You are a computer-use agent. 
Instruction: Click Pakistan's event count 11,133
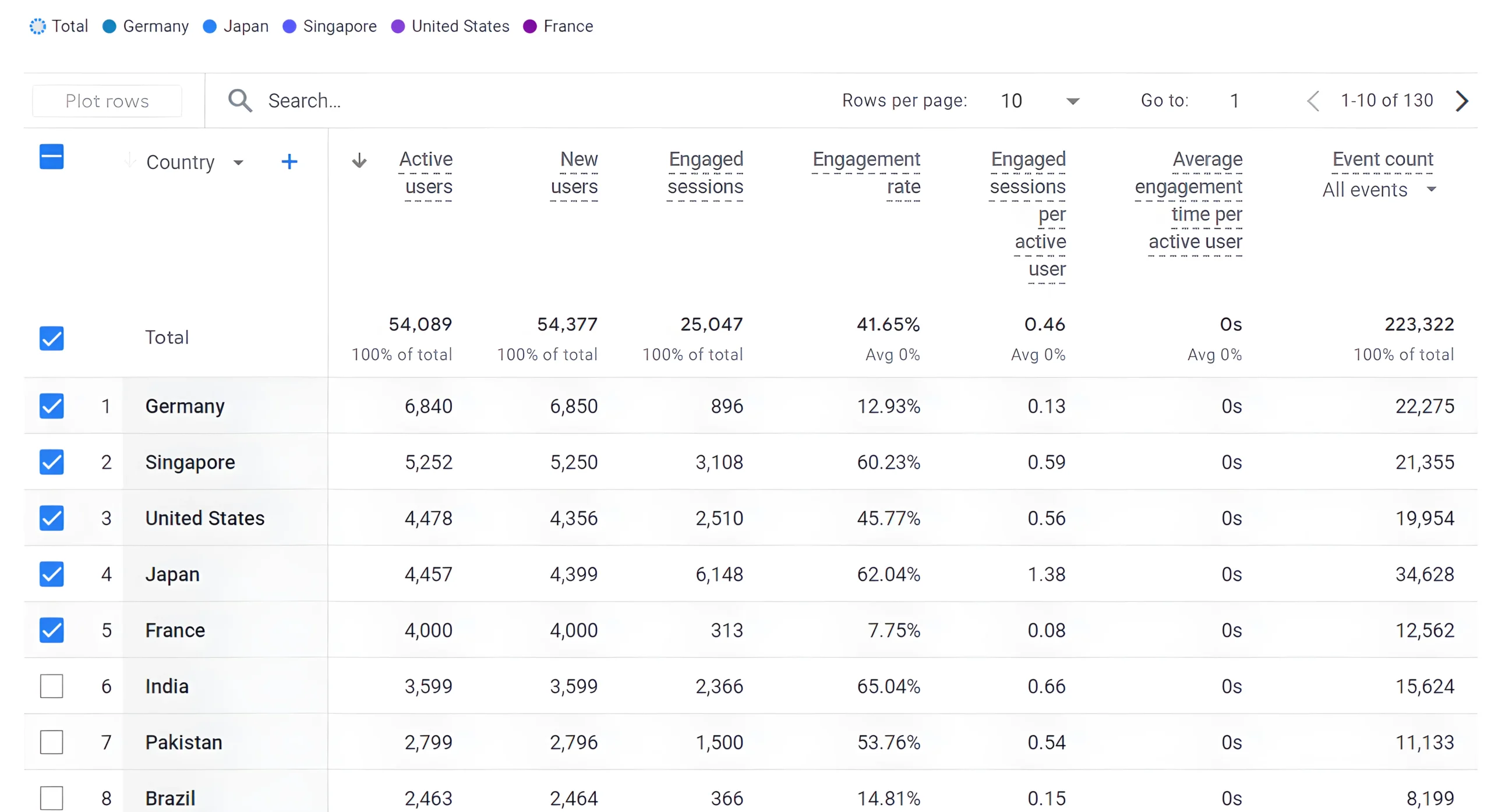(x=1425, y=743)
